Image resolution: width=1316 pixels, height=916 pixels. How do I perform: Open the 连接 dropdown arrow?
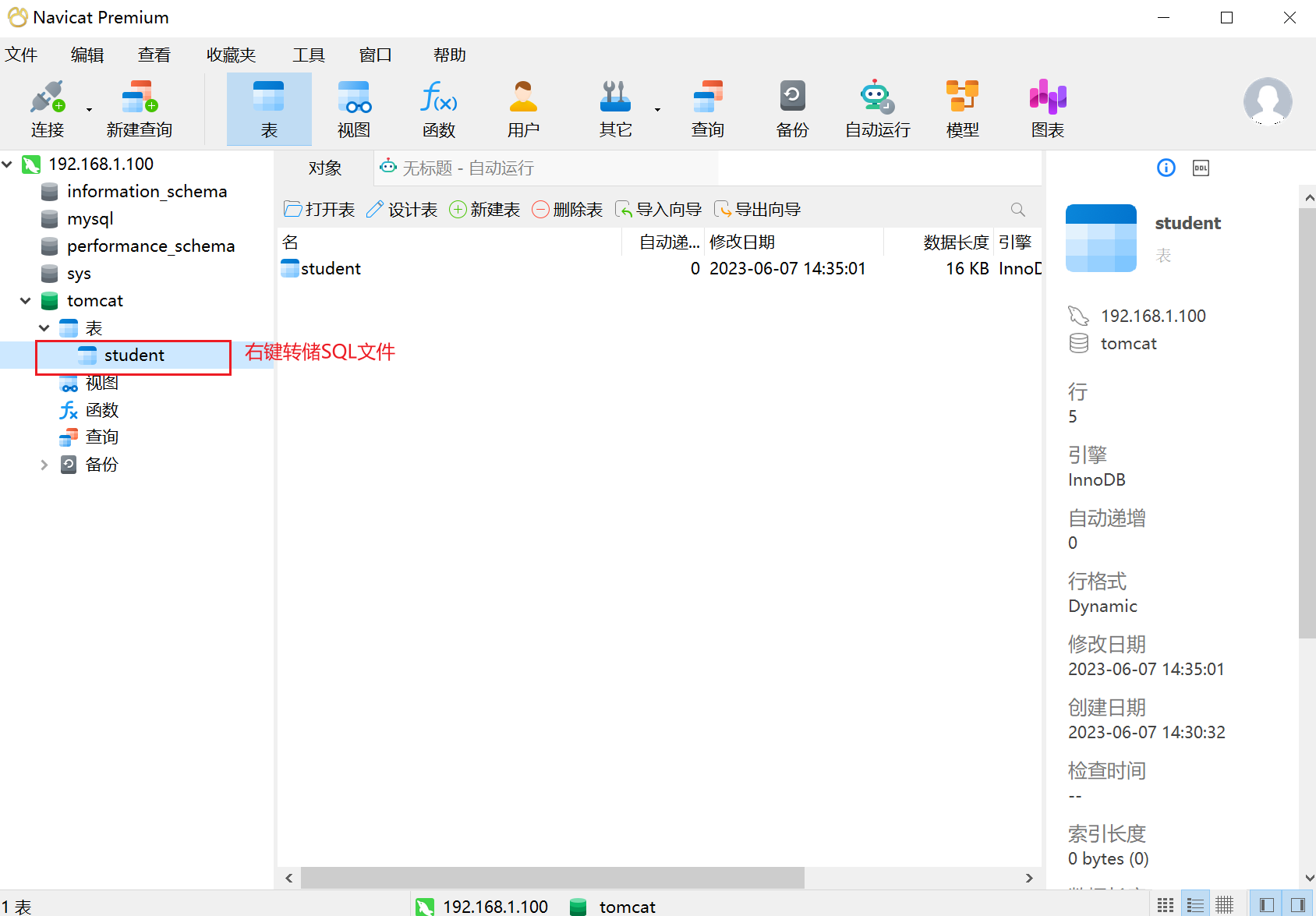tap(89, 110)
